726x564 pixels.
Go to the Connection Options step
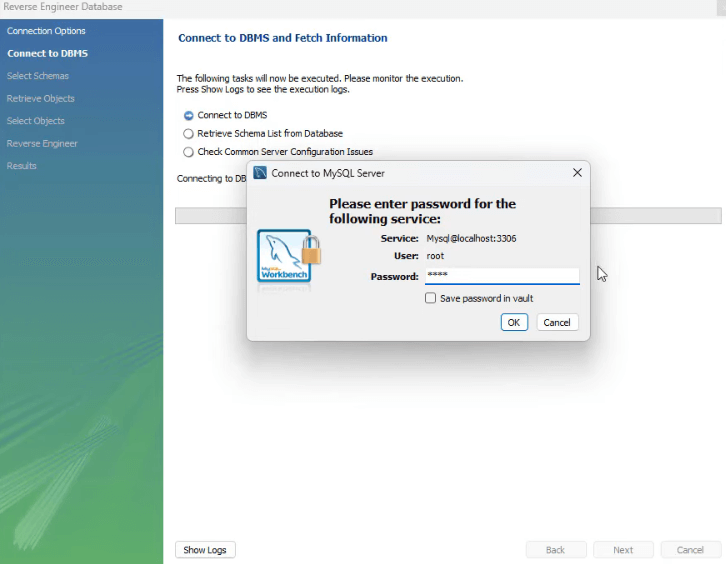coord(46,31)
